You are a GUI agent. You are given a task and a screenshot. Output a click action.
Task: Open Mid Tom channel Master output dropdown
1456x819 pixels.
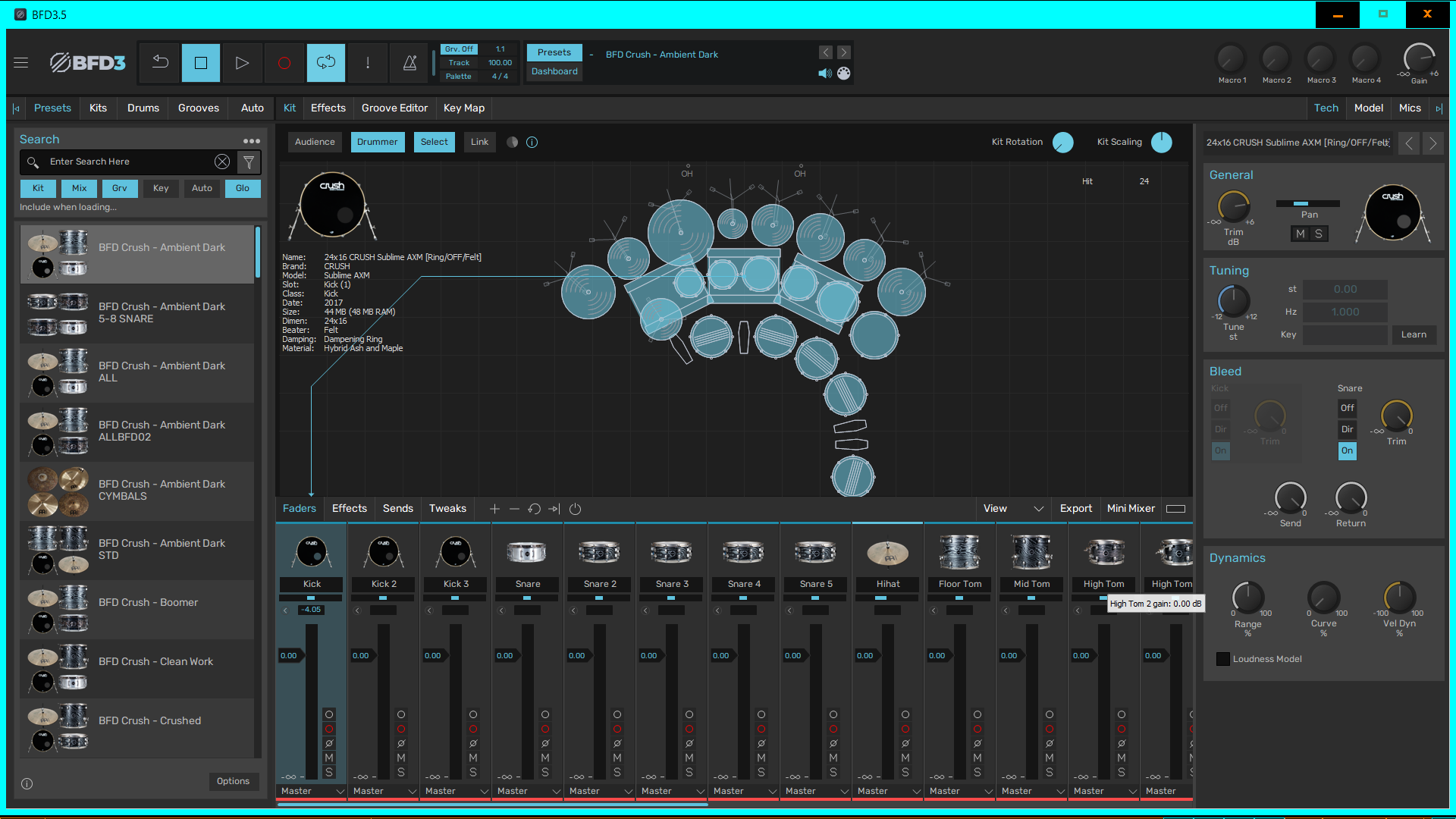point(1032,791)
